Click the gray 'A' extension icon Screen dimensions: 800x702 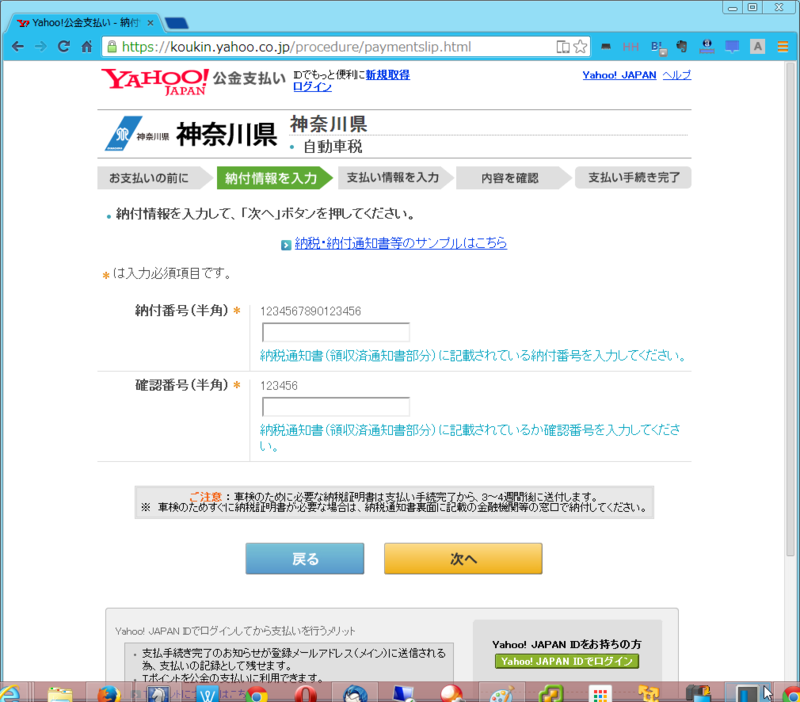(x=758, y=47)
